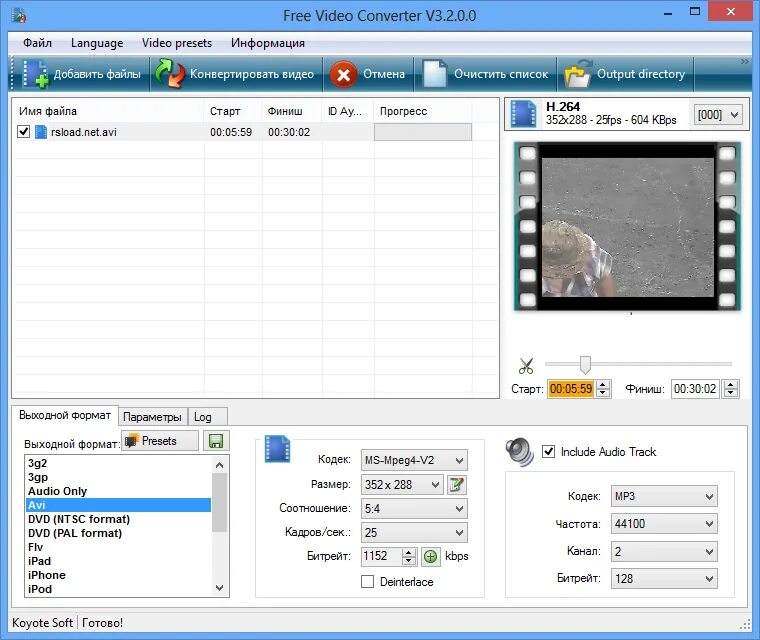
Task: Switch to the Параметры tab
Action: pos(152,416)
